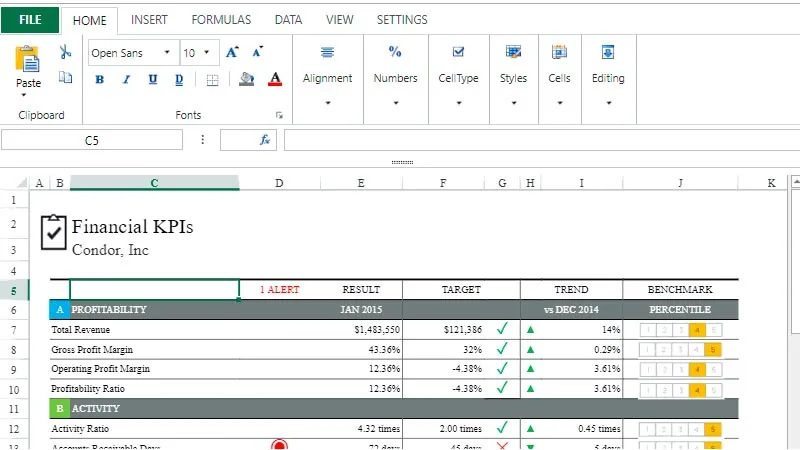Open the Numbers percent icon
Image resolution: width=800 pixels, height=450 pixels.
(x=395, y=52)
